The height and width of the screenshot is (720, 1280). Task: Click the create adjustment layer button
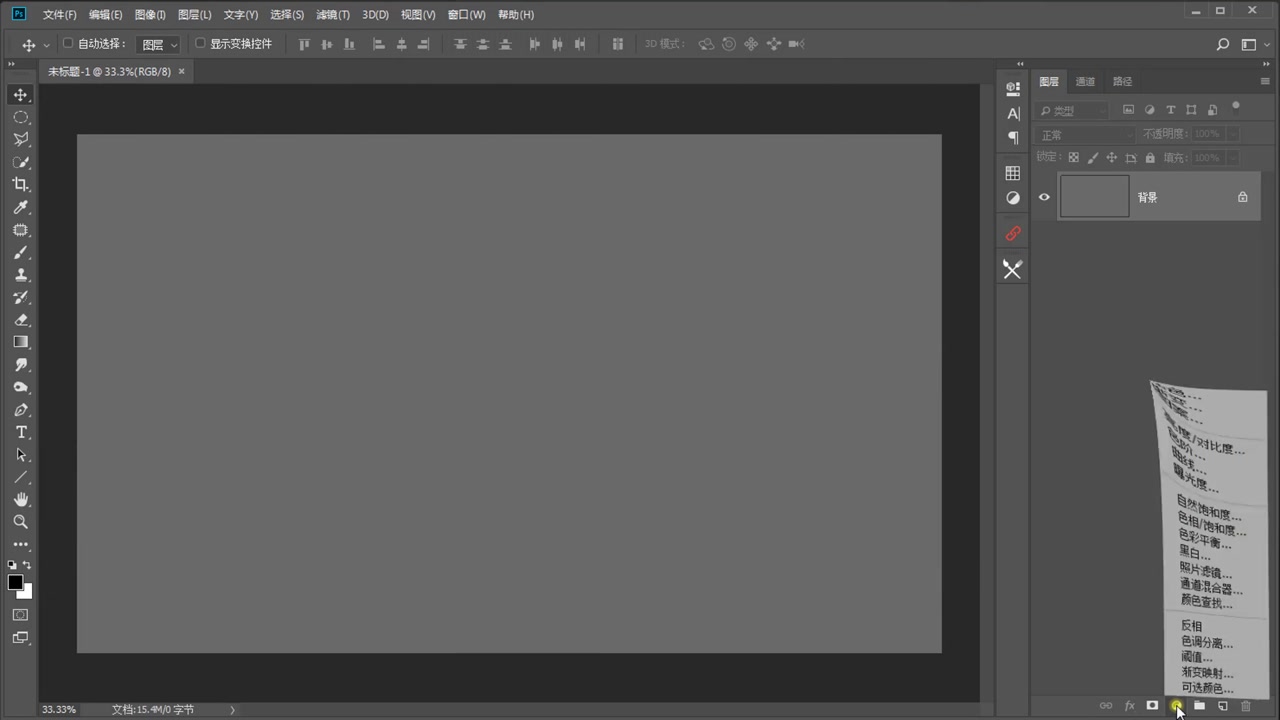coord(1176,706)
